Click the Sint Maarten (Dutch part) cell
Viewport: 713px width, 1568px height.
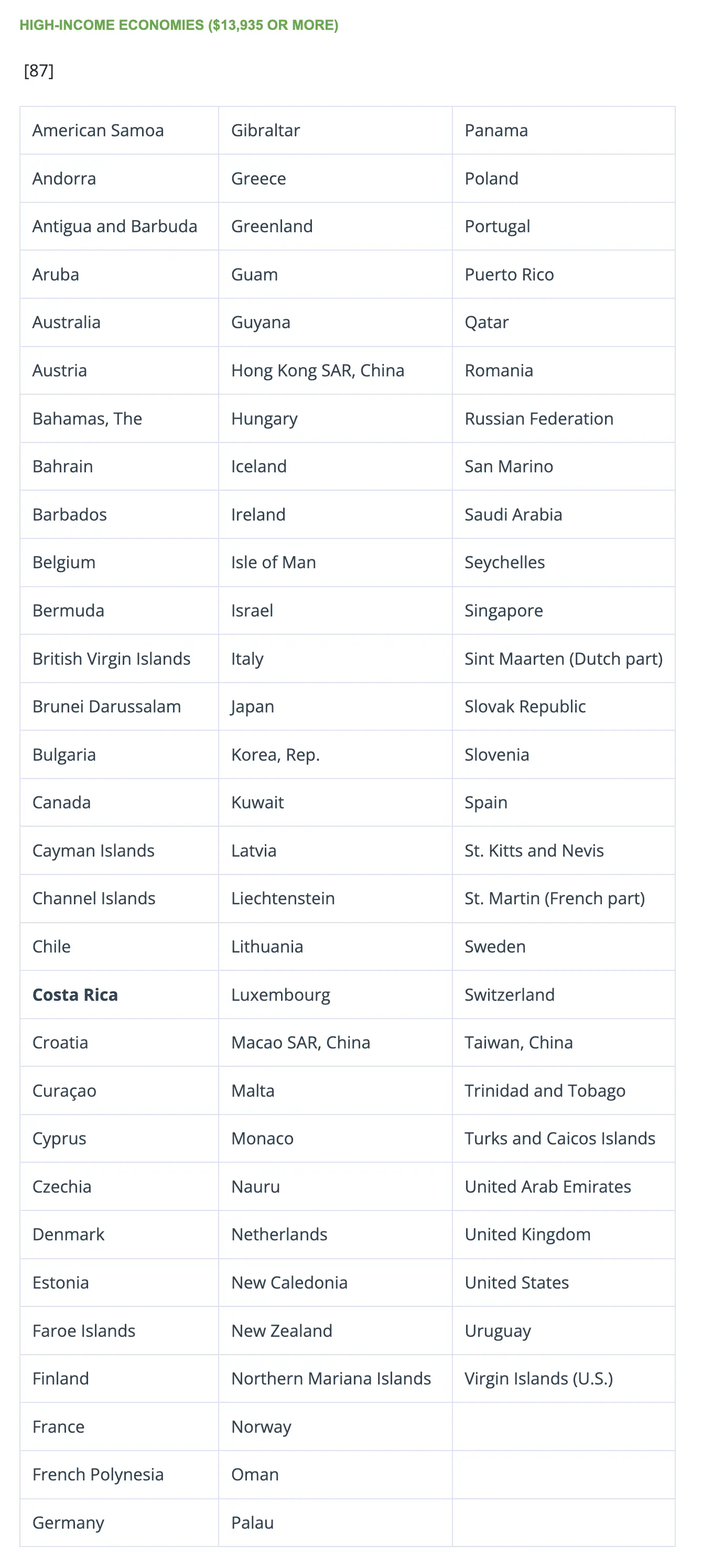[564, 658]
